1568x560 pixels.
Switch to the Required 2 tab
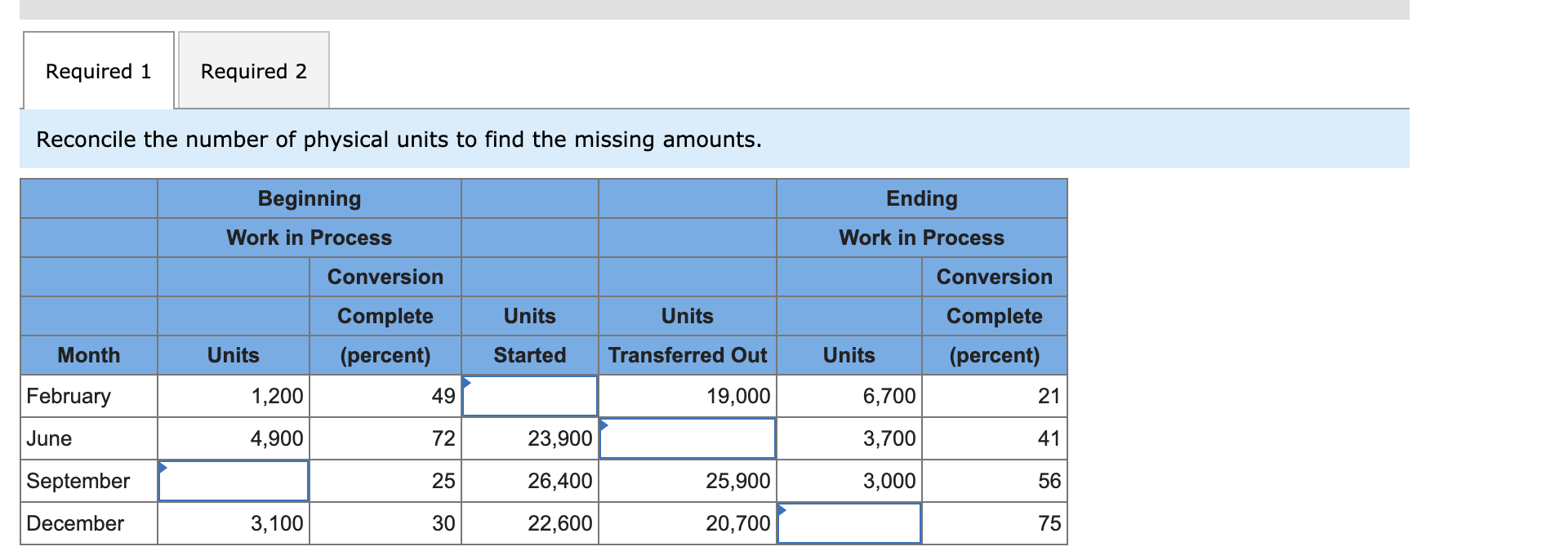pyautogui.click(x=253, y=72)
